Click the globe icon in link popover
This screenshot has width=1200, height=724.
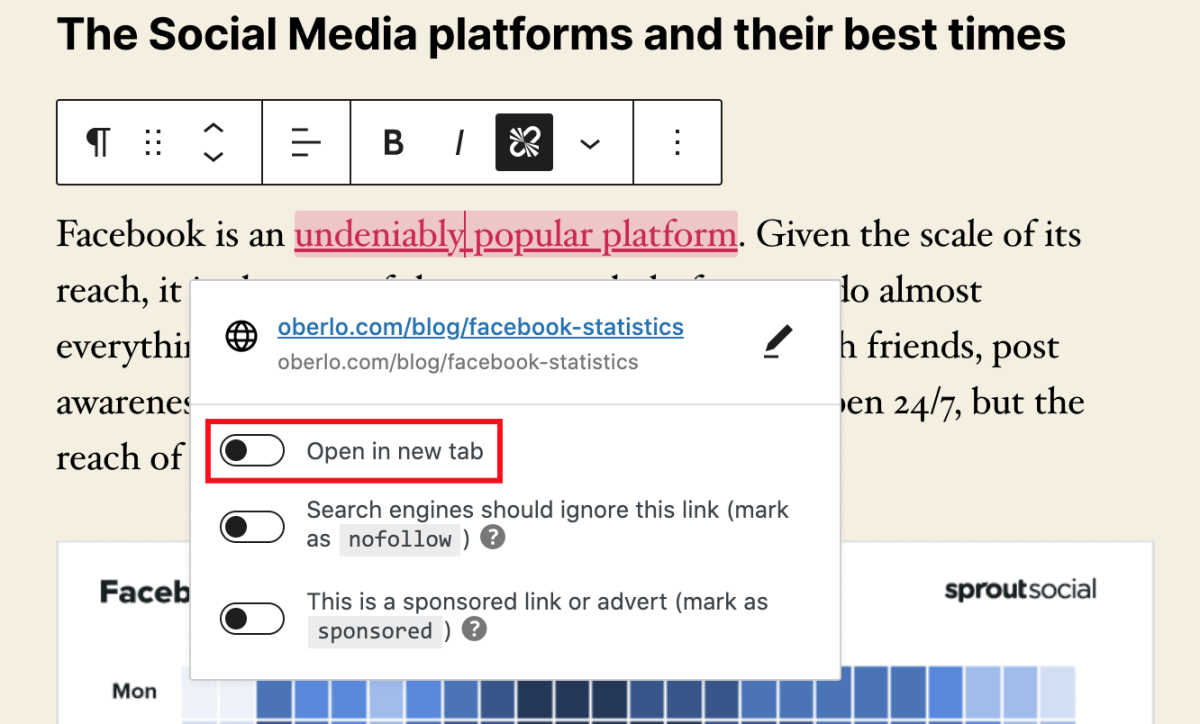[241, 338]
